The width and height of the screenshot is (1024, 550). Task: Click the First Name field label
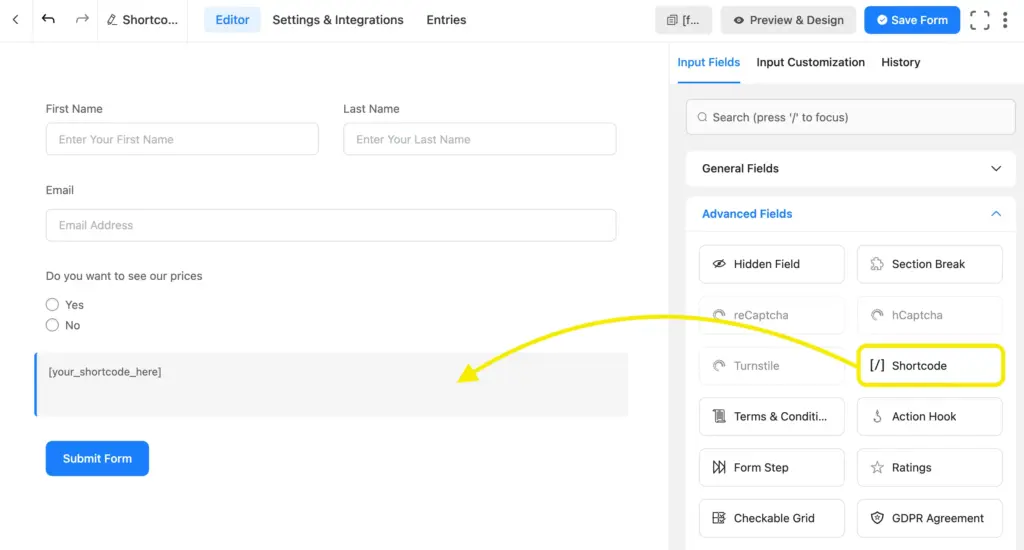pos(74,109)
